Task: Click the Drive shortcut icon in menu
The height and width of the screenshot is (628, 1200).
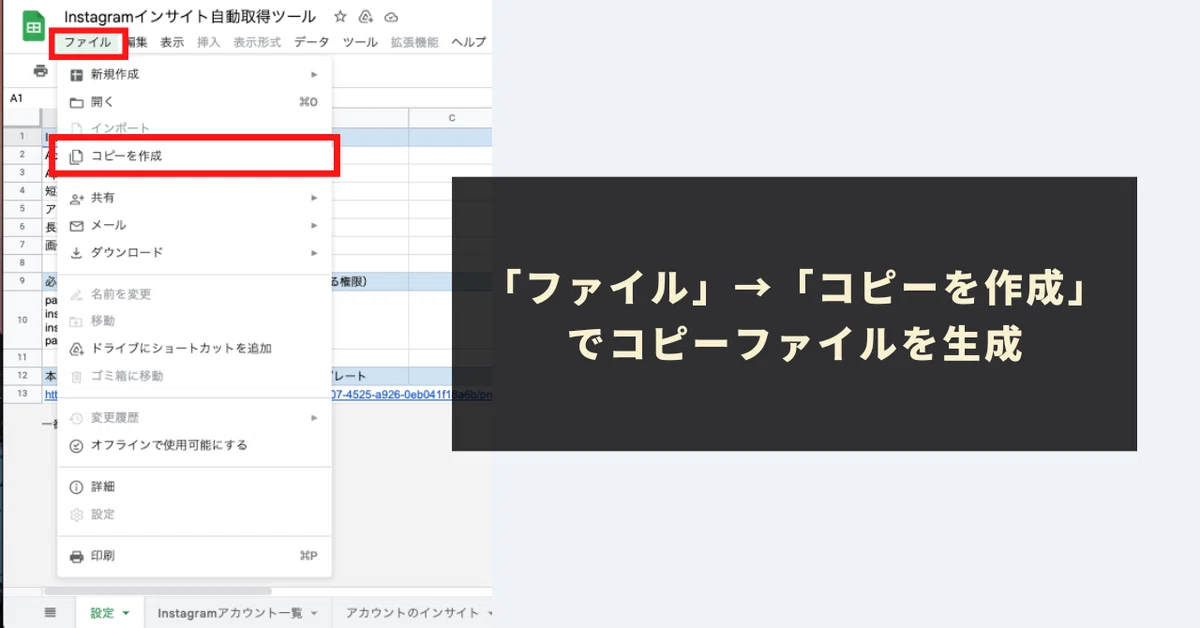Action: coord(76,349)
